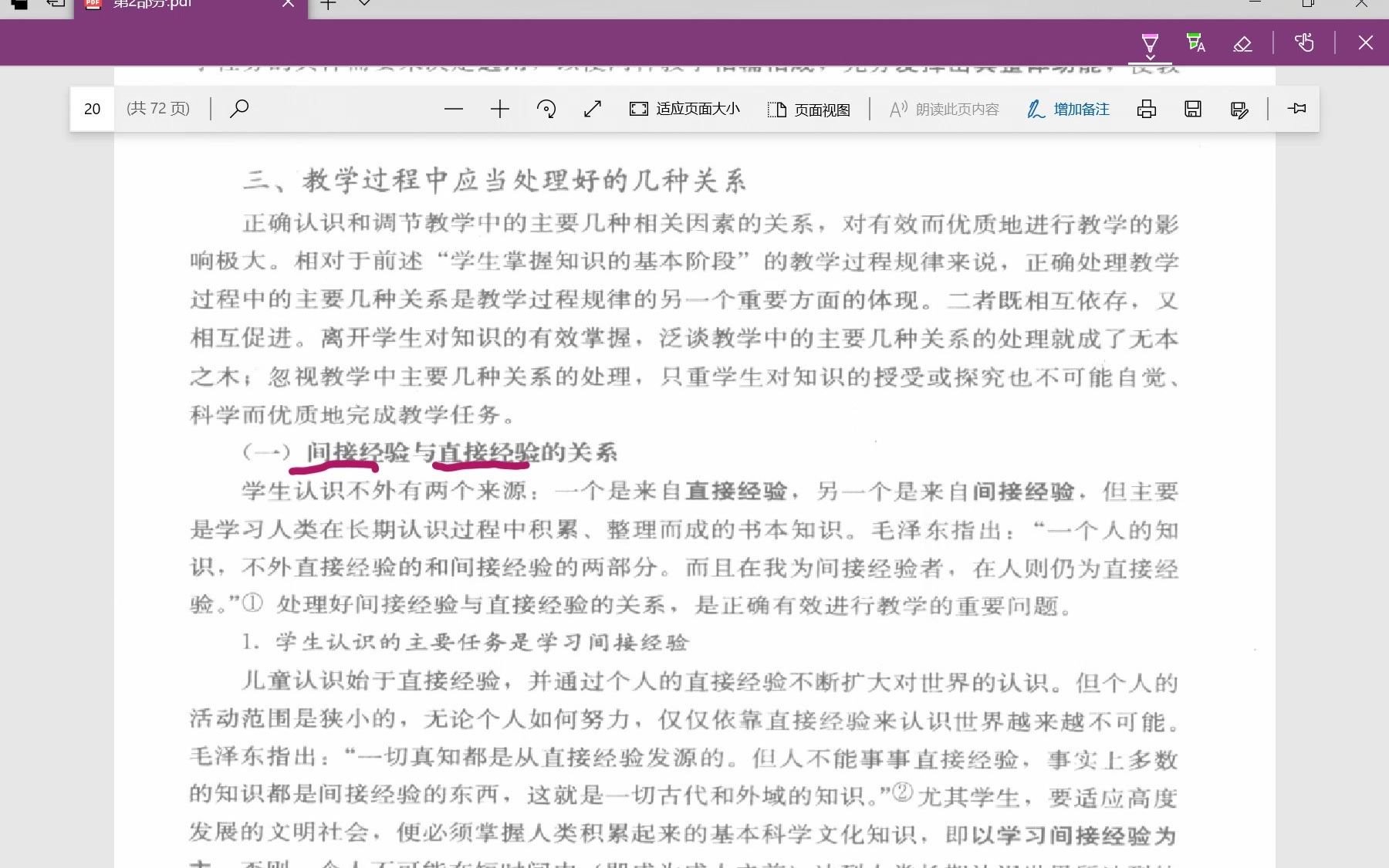Open 页面视图 page view options
This screenshot has height=868, width=1389.
(x=809, y=110)
